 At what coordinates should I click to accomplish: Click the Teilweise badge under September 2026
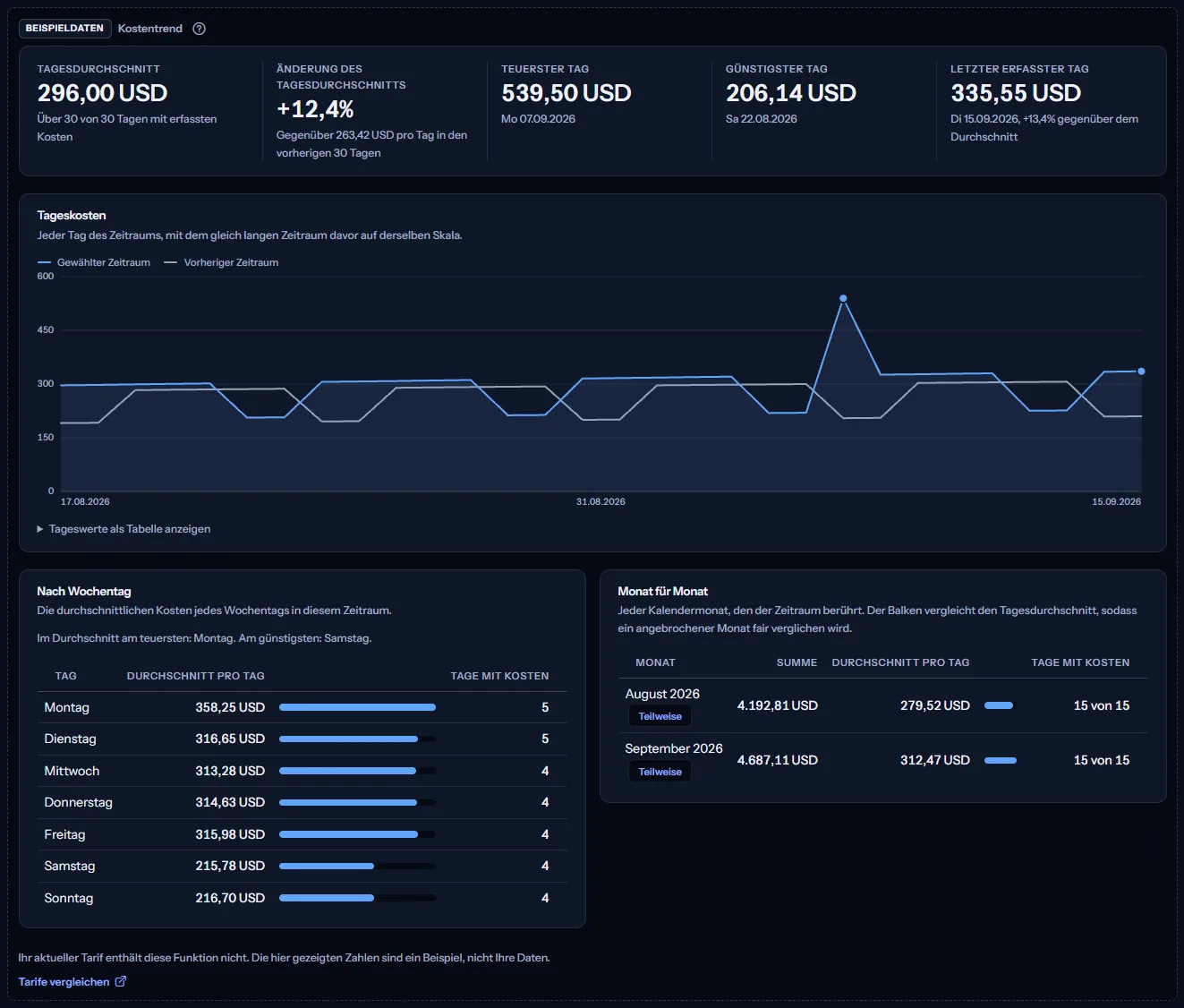pos(660,772)
